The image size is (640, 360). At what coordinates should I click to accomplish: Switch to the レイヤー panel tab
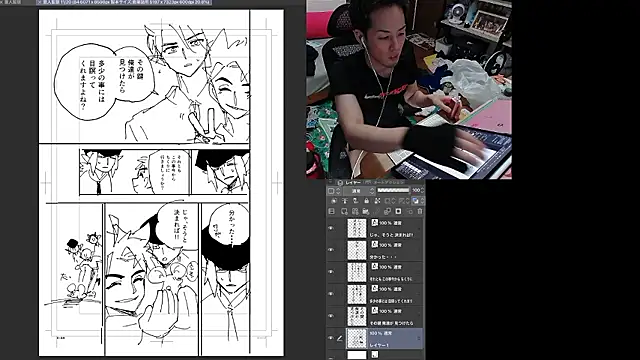(x=352, y=182)
